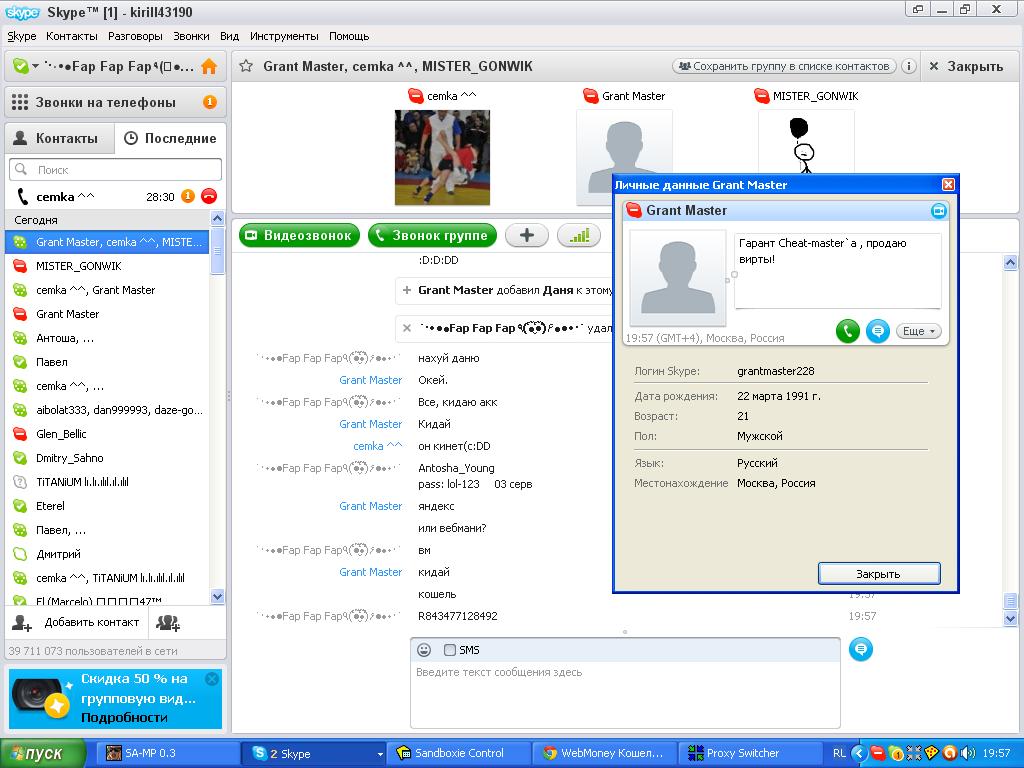Open the Помощь menu
The image size is (1024, 768).
point(349,36)
